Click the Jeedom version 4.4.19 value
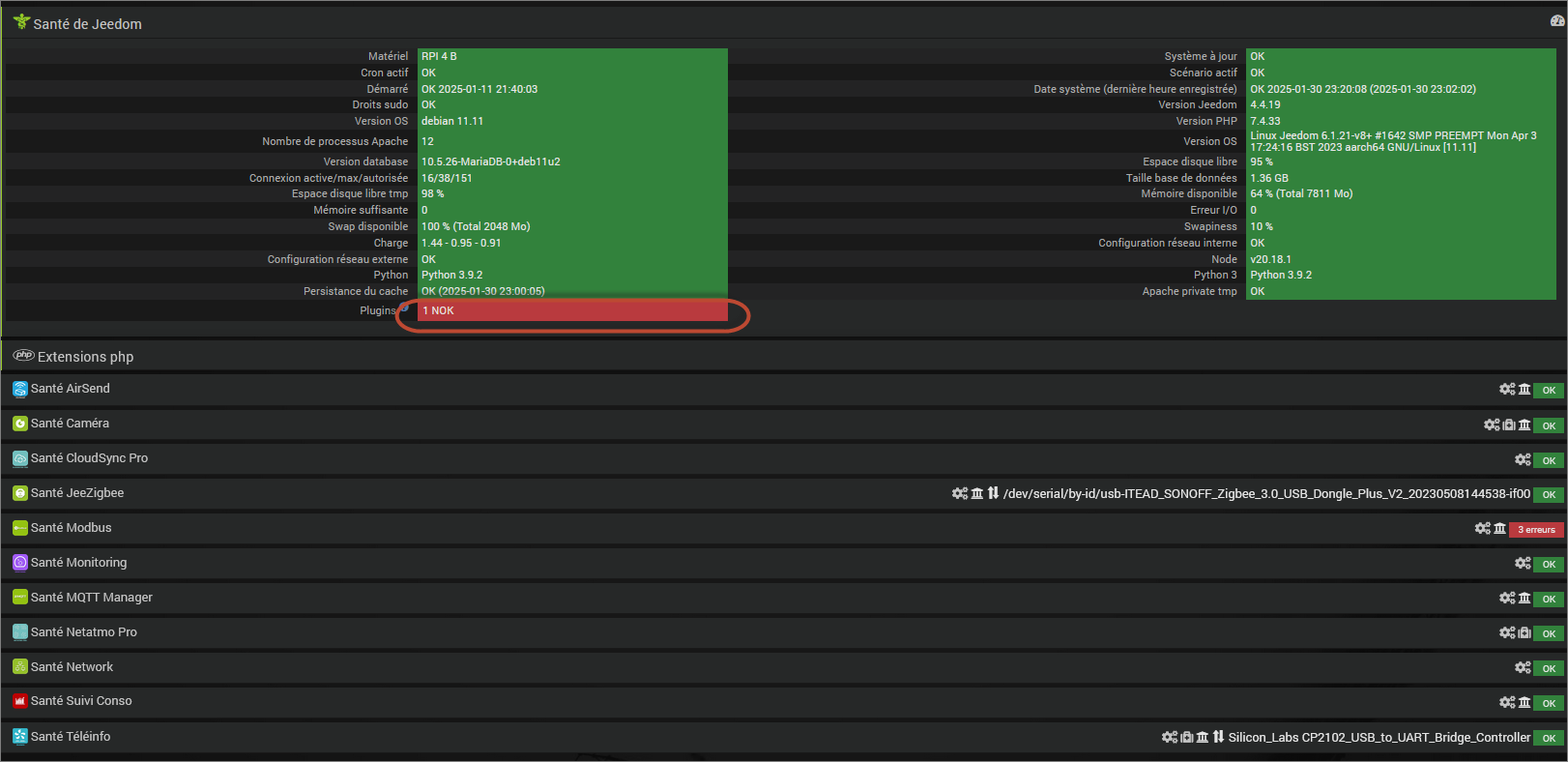The height and width of the screenshot is (762, 1568). (1265, 104)
